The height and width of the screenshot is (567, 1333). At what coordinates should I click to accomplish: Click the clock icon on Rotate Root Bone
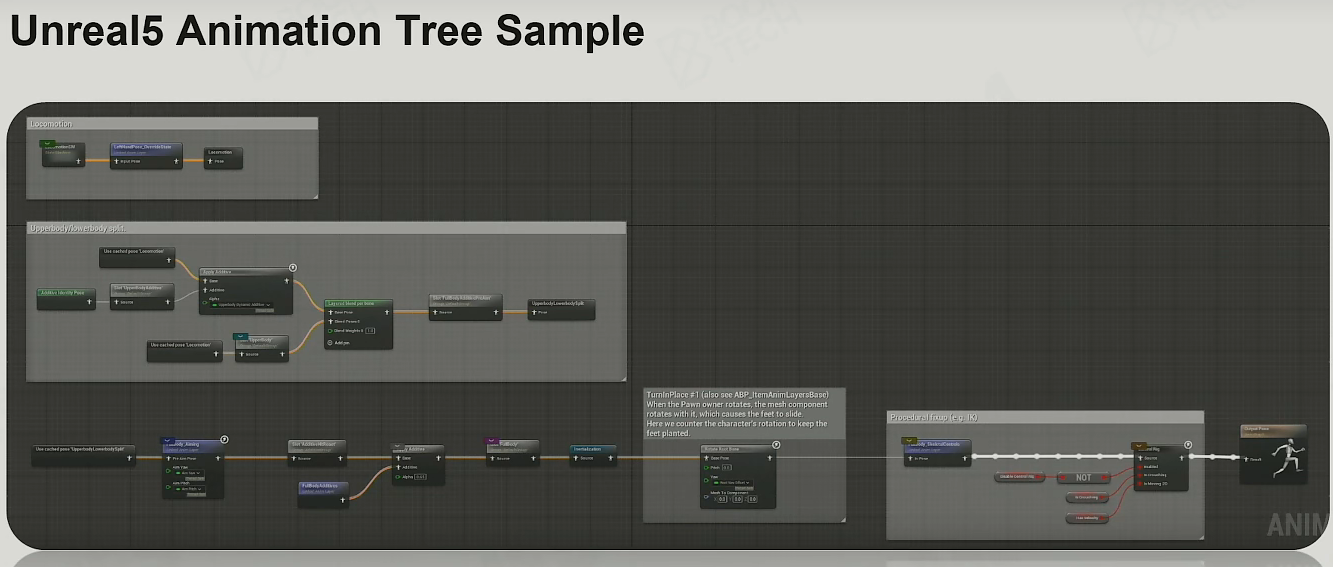point(776,444)
